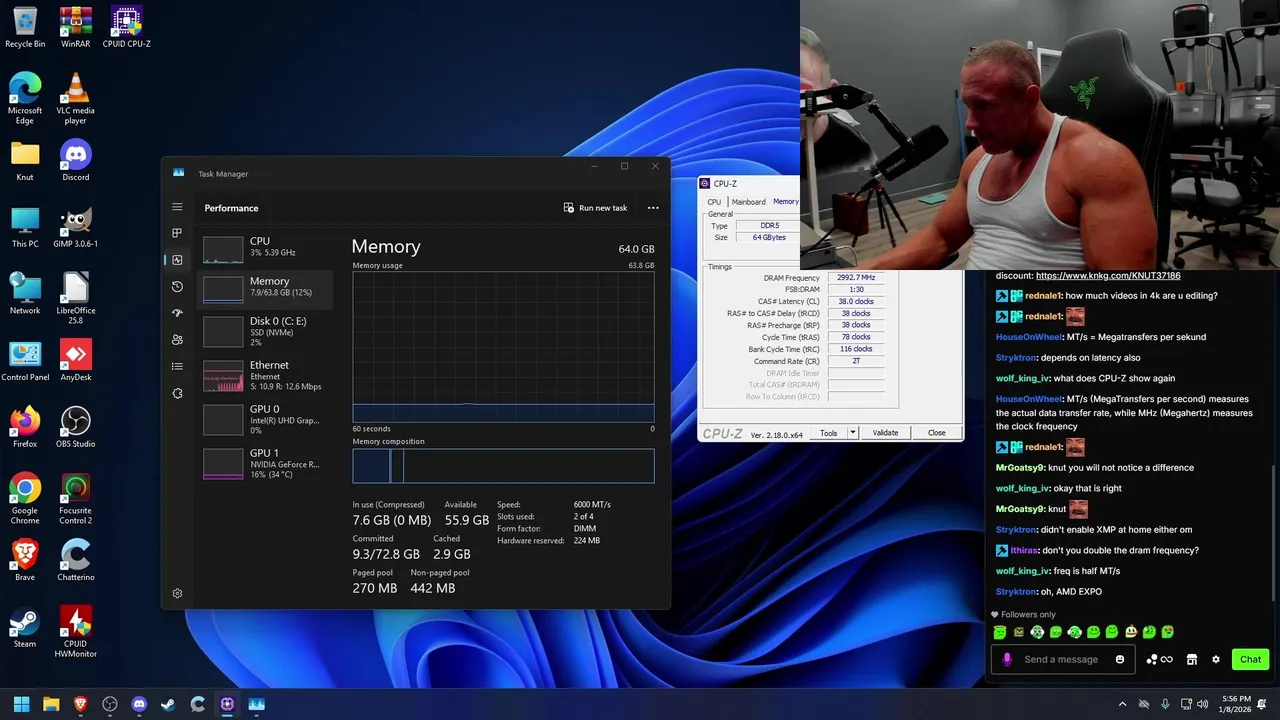The image size is (1280, 720).
Task: Open Control Panel desktop icon
Action: point(25,360)
